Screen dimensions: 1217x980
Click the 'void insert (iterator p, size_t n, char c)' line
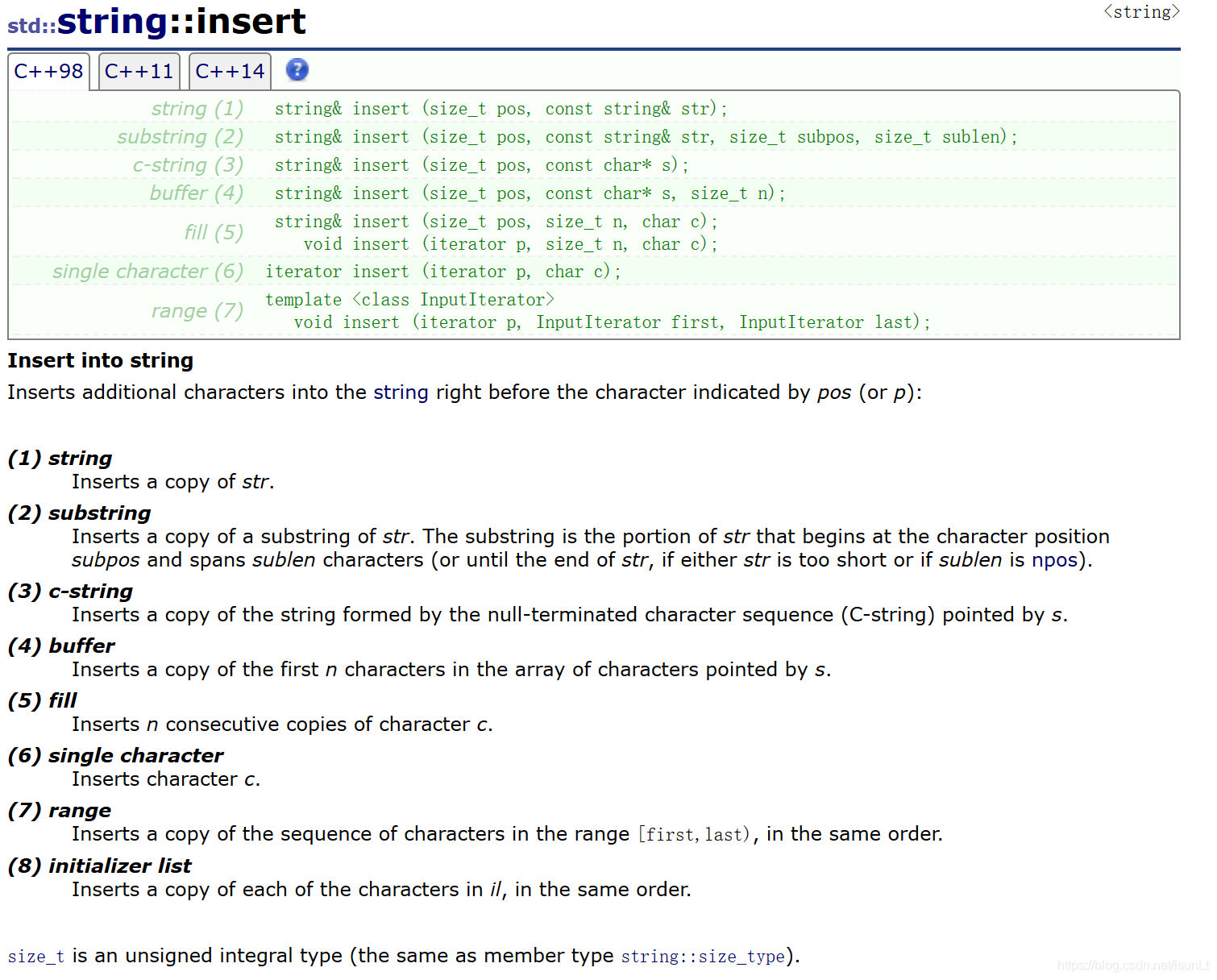510,244
